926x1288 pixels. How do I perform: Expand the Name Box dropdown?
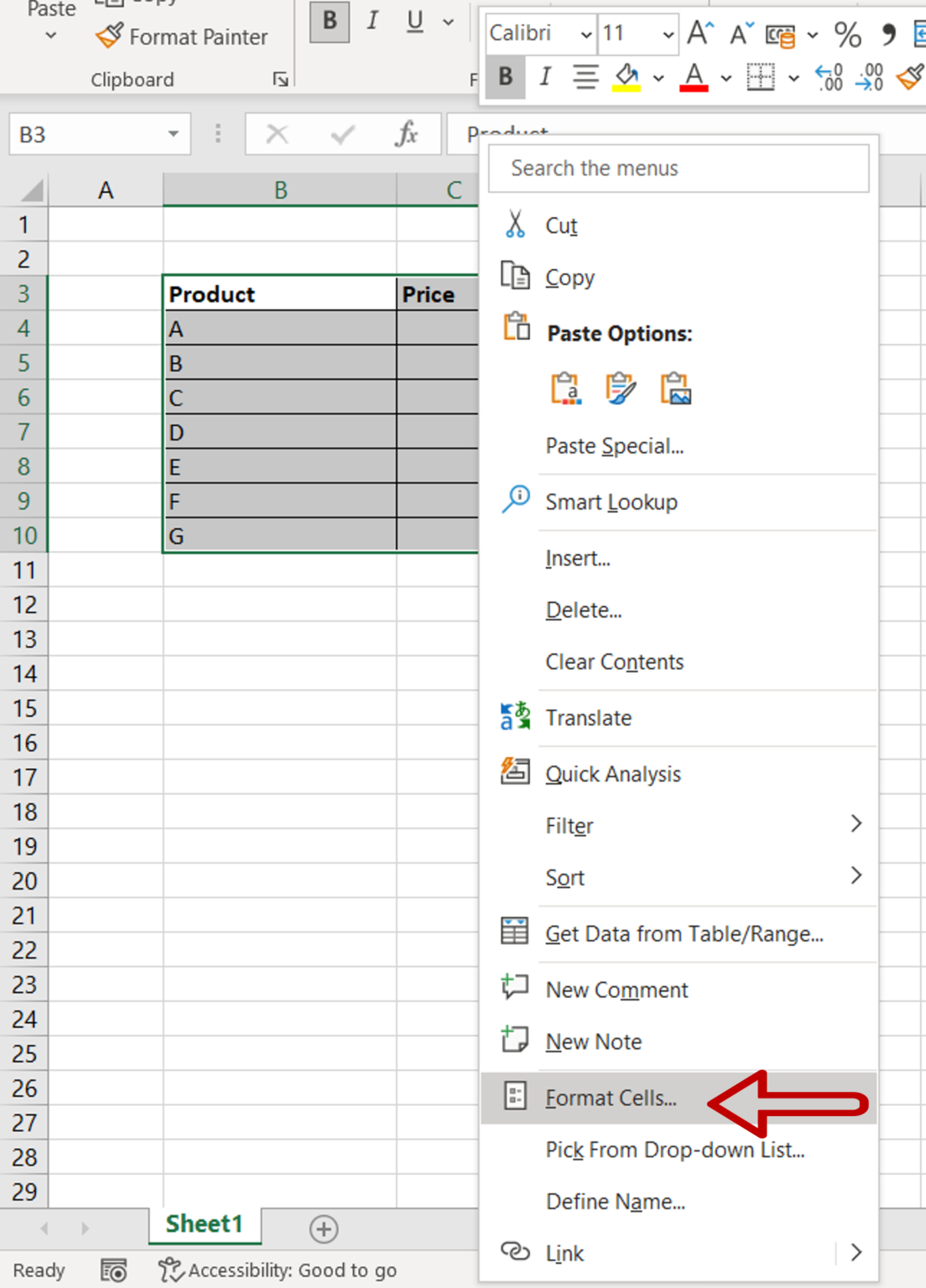[x=174, y=133]
